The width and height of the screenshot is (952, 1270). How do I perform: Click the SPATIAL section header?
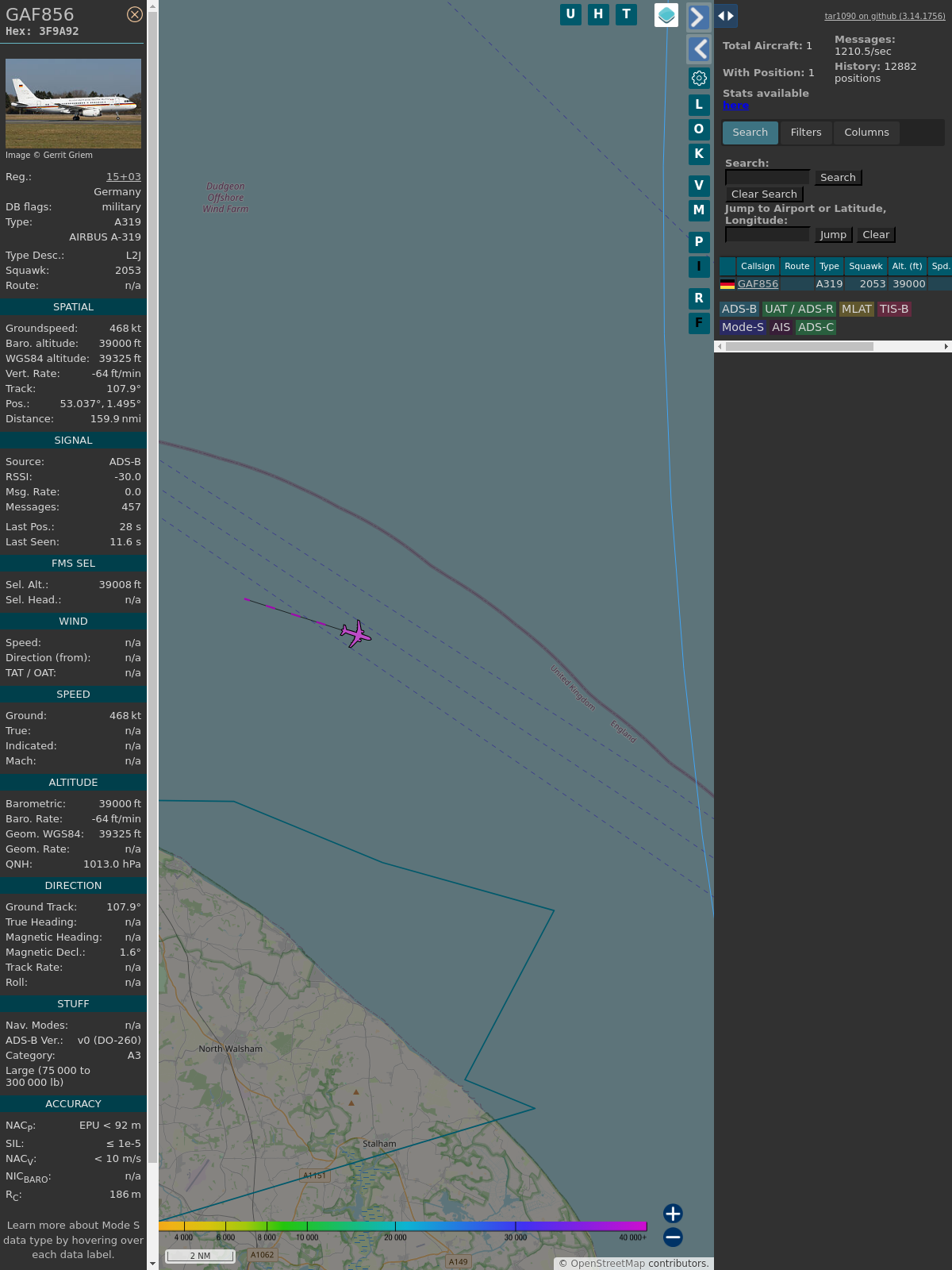click(73, 307)
